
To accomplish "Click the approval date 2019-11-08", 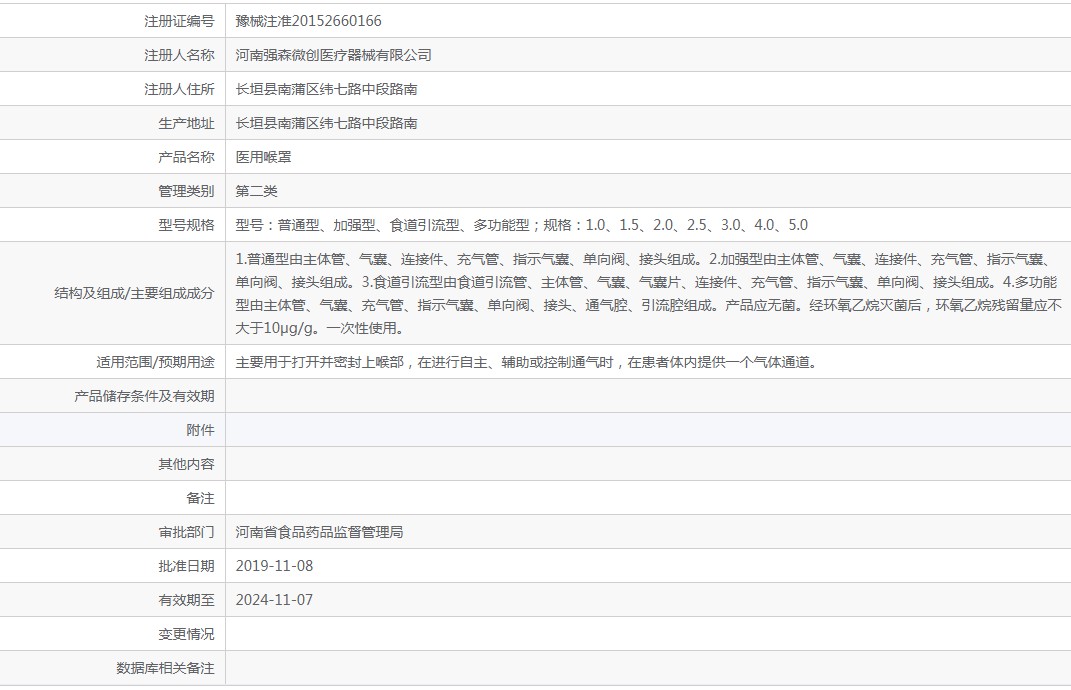I will point(274,566).
